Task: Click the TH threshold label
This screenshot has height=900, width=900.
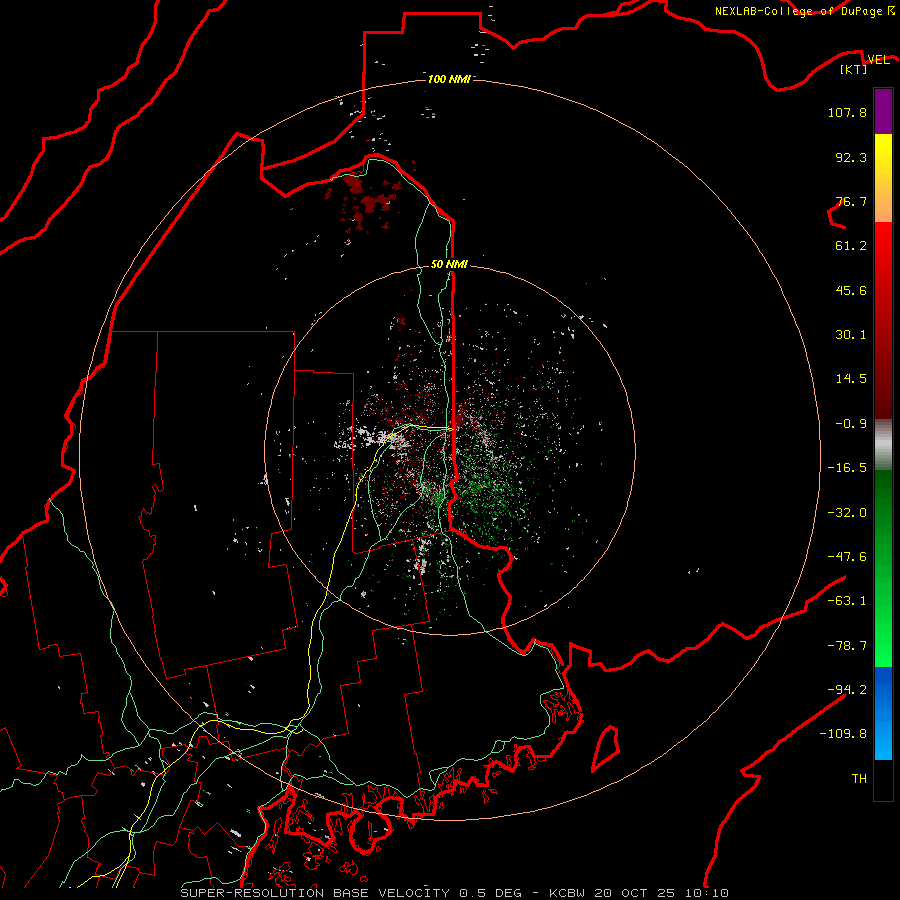Action: 859,778
